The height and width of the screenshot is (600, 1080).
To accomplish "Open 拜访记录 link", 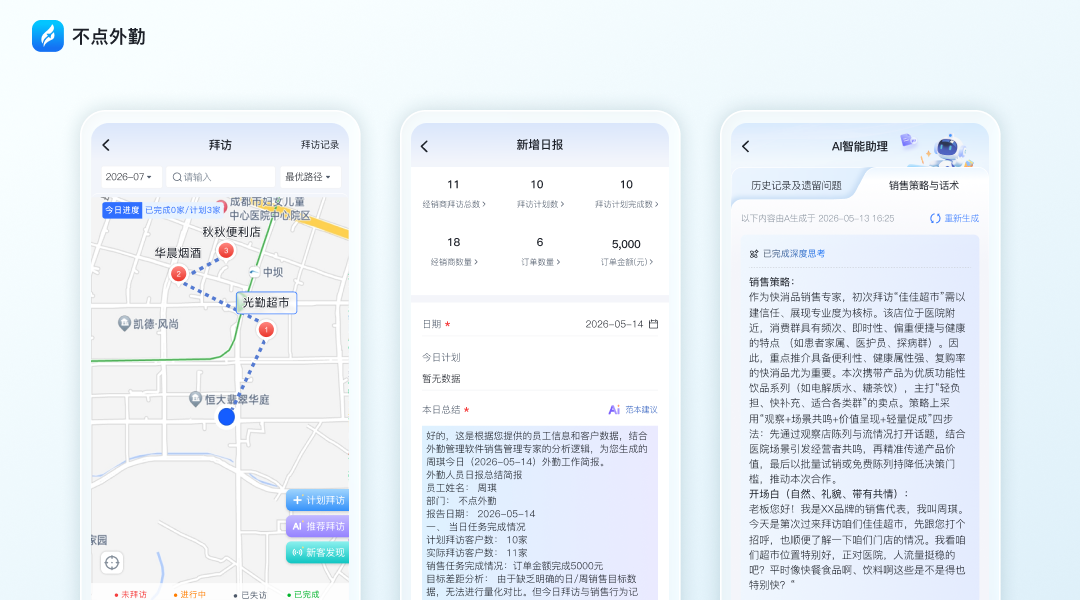I will [320, 145].
